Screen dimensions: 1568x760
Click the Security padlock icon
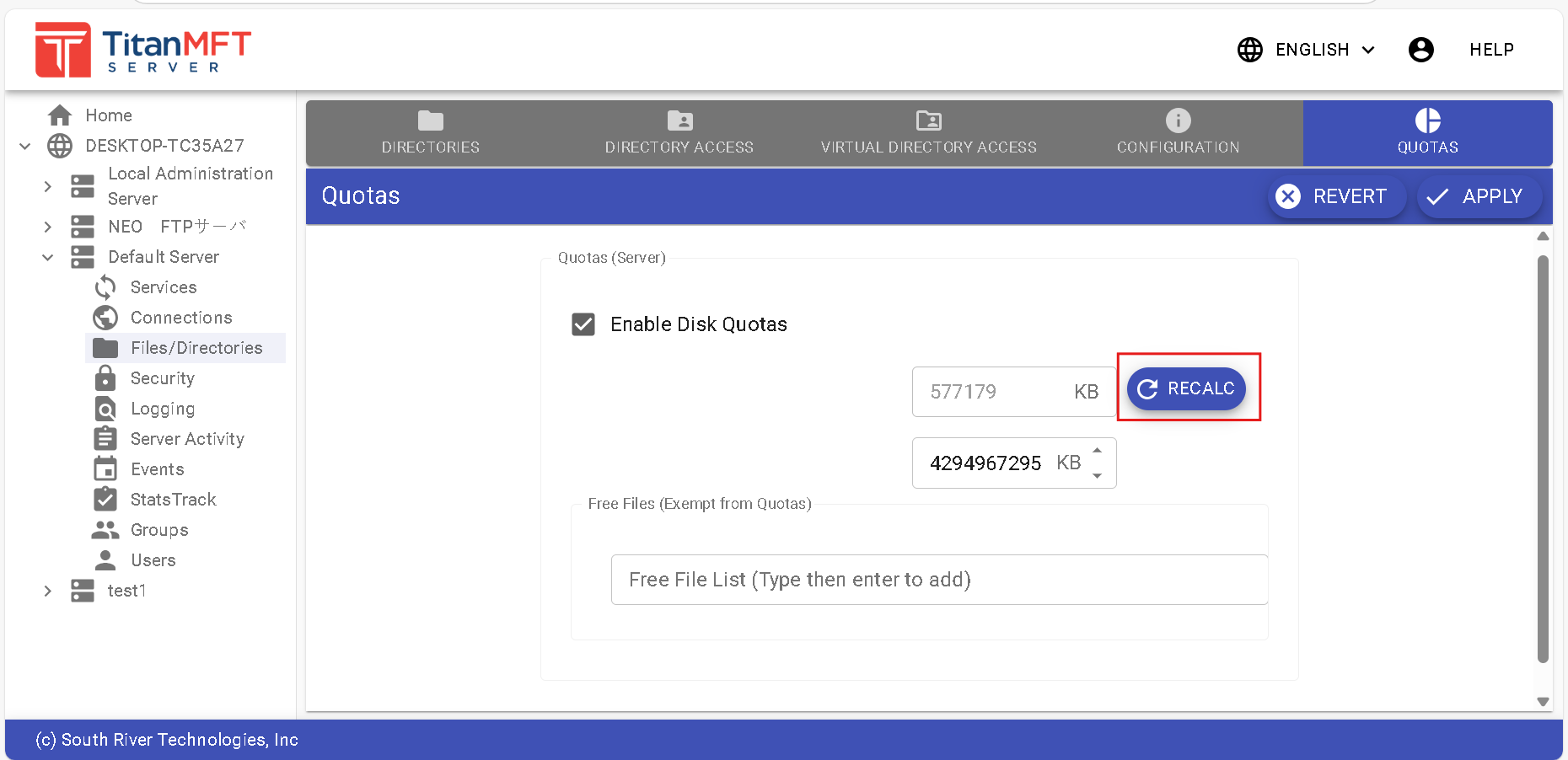[x=105, y=378]
